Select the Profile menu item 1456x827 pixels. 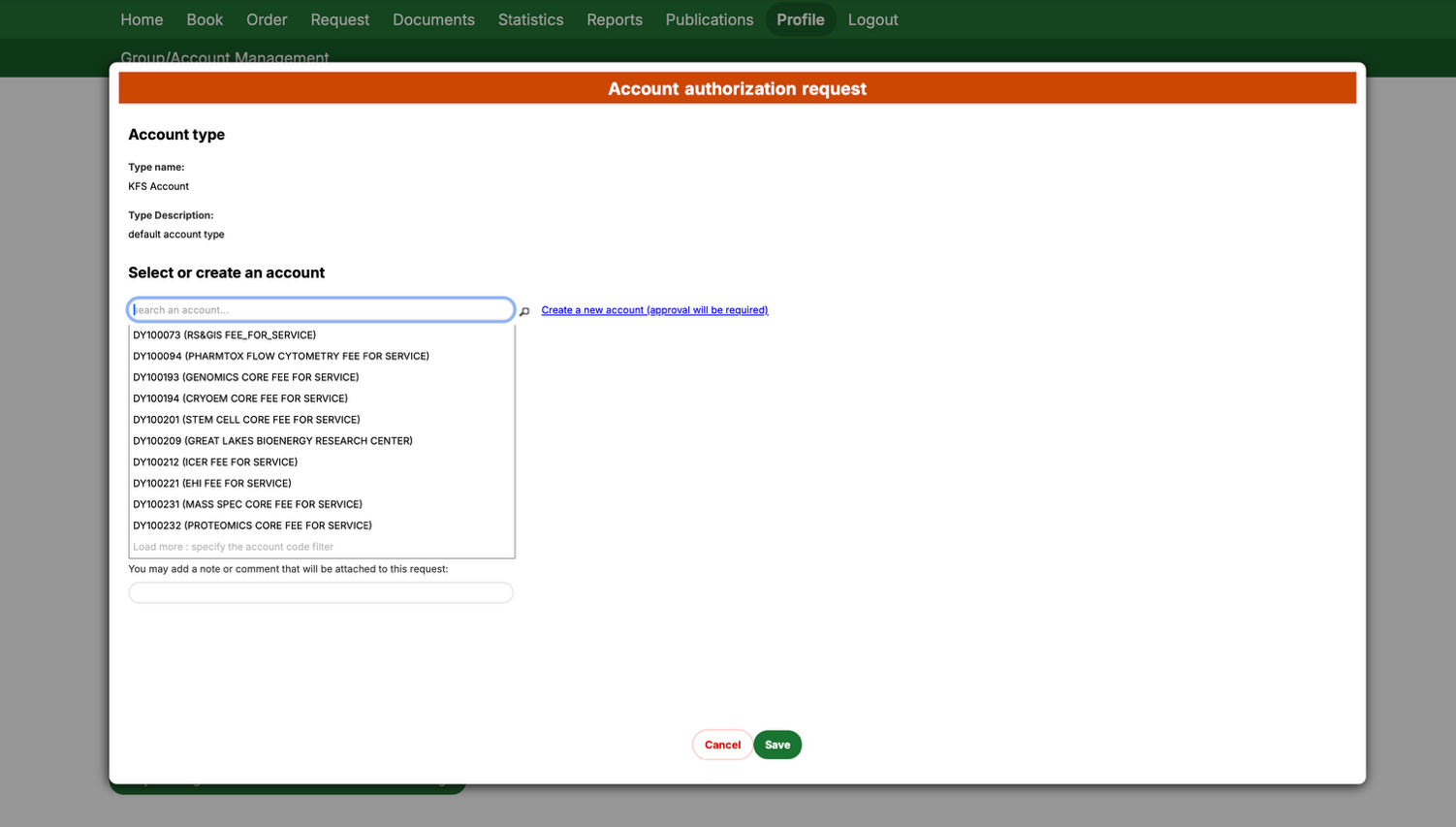pyautogui.click(x=801, y=19)
